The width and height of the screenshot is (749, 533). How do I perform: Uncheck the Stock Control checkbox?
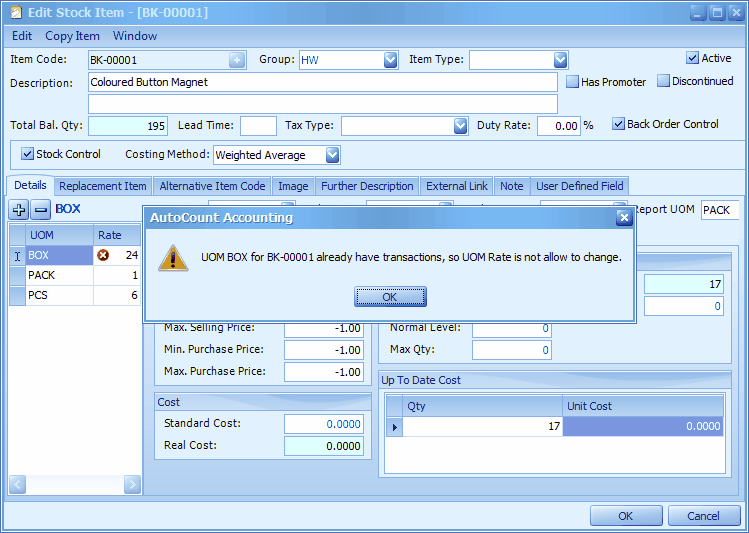tap(27, 154)
